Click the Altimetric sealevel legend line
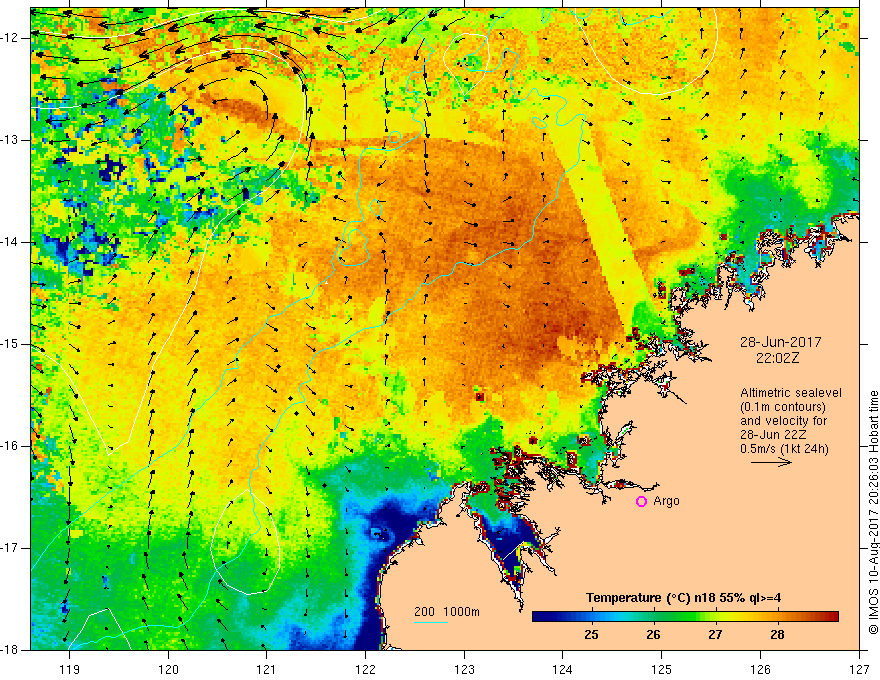The height and width of the screenshot is (680, 880). [791, 393]
